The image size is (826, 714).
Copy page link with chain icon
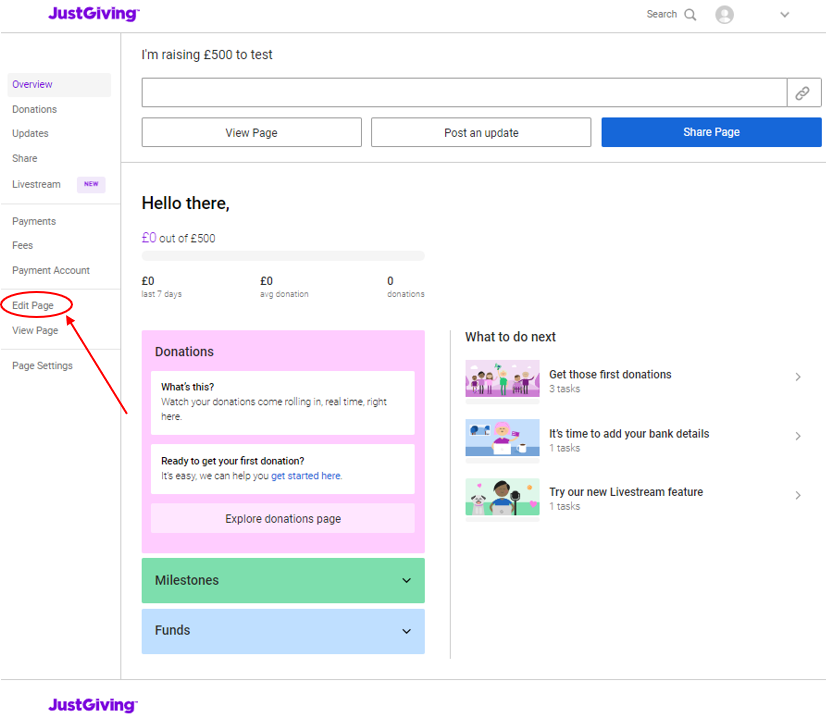(804, 93)
